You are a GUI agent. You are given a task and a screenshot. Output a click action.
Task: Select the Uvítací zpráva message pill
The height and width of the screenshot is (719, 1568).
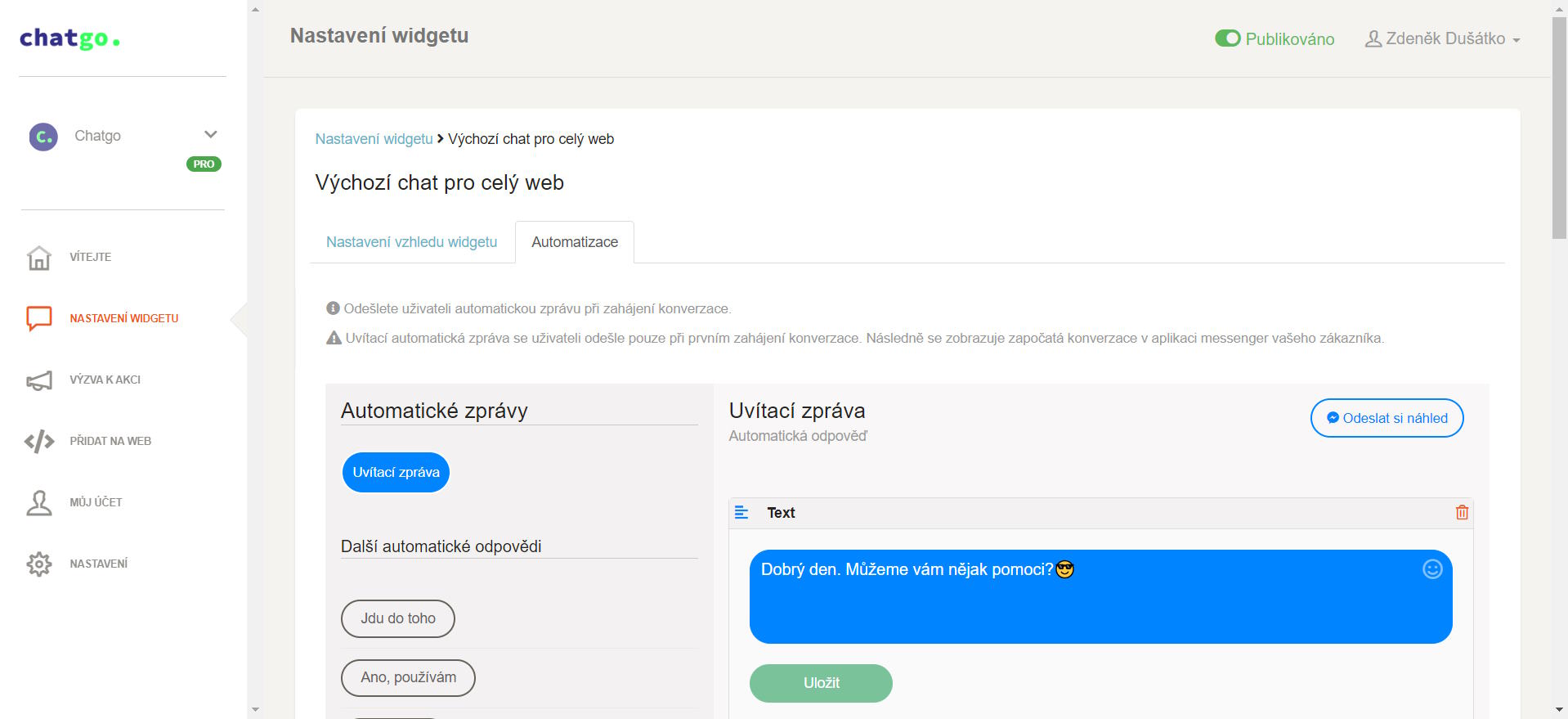point(396,472)
